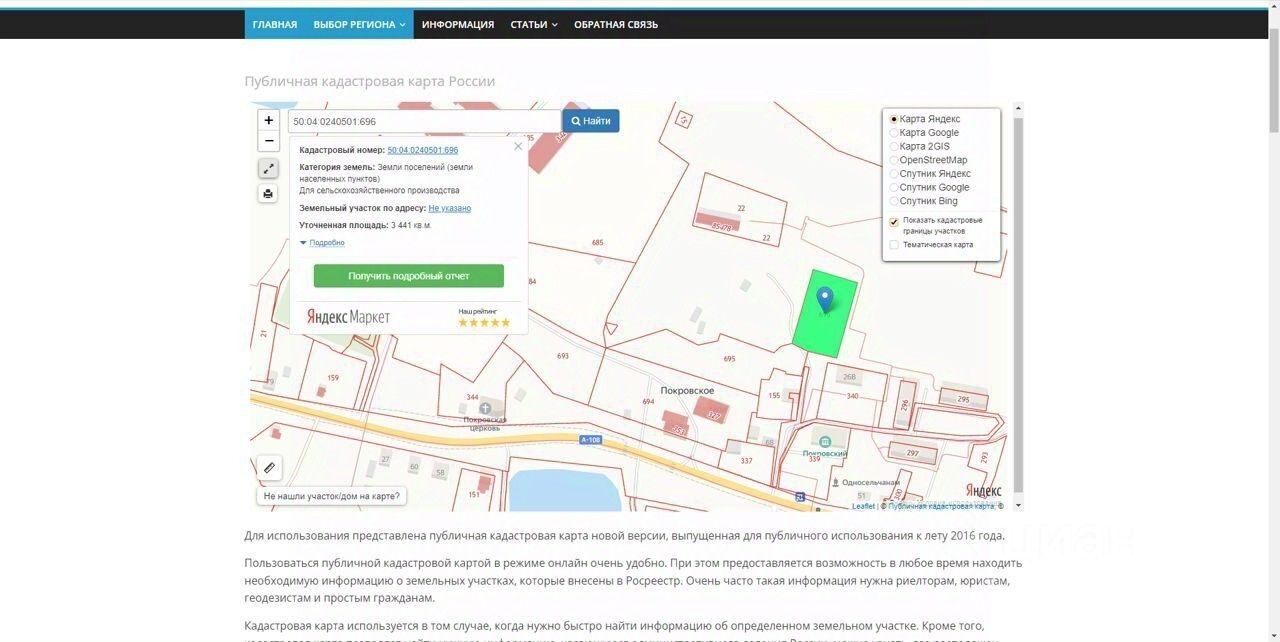Open Публичная кадастровая карта attribution link

941,506
